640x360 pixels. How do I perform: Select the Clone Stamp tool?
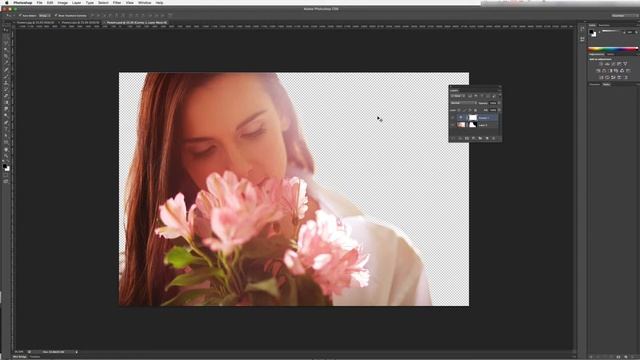[x=6, y=82]
